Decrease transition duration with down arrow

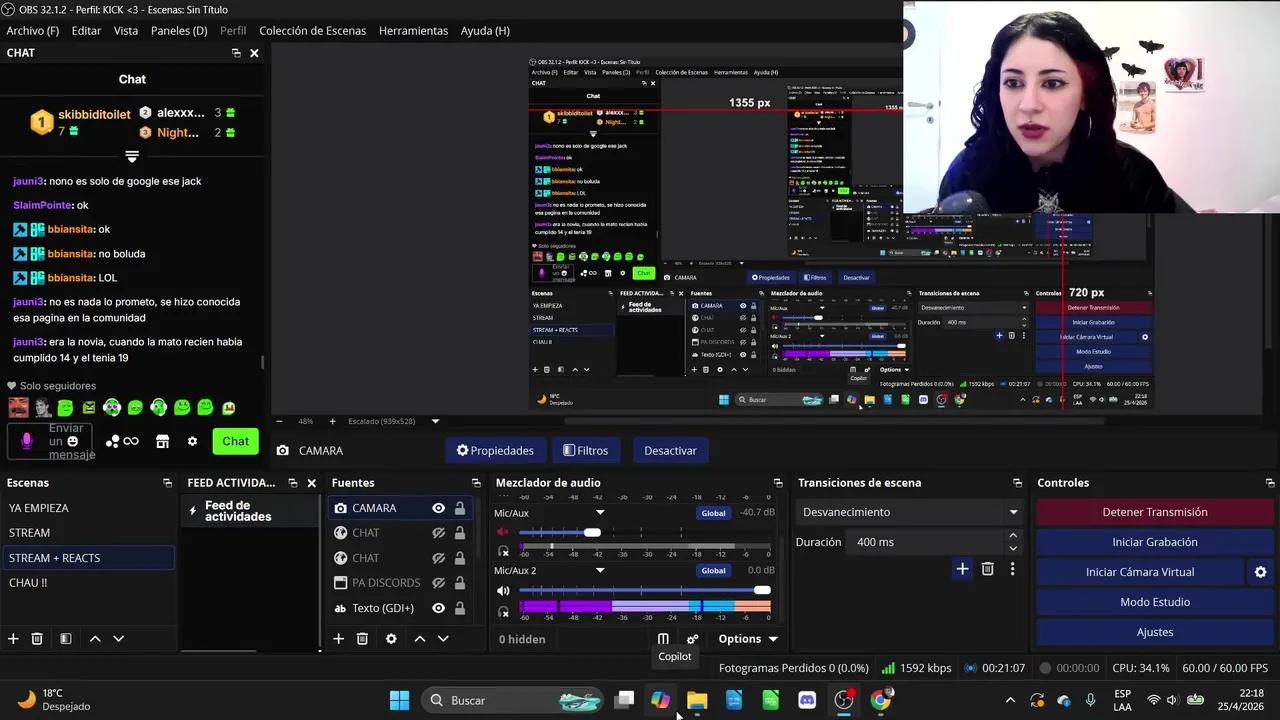[x=1013, y=548]
